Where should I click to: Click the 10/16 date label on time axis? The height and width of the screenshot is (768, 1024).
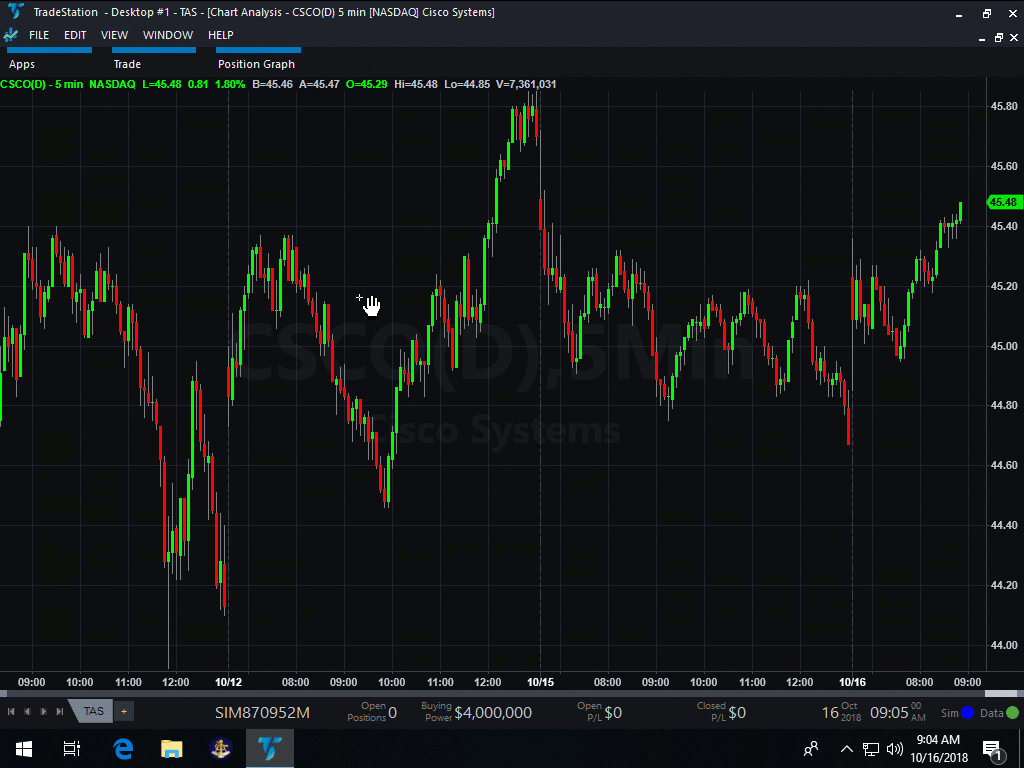point(852,682)
